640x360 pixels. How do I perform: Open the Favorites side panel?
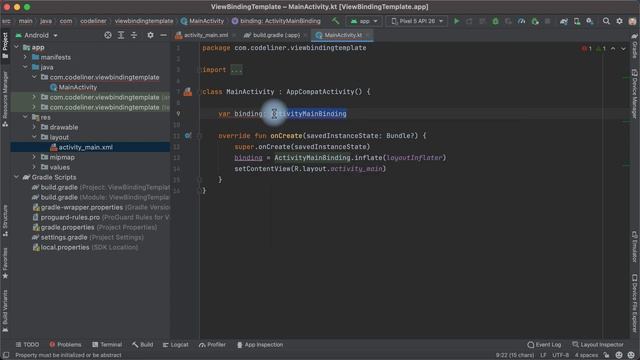point(5,263)
